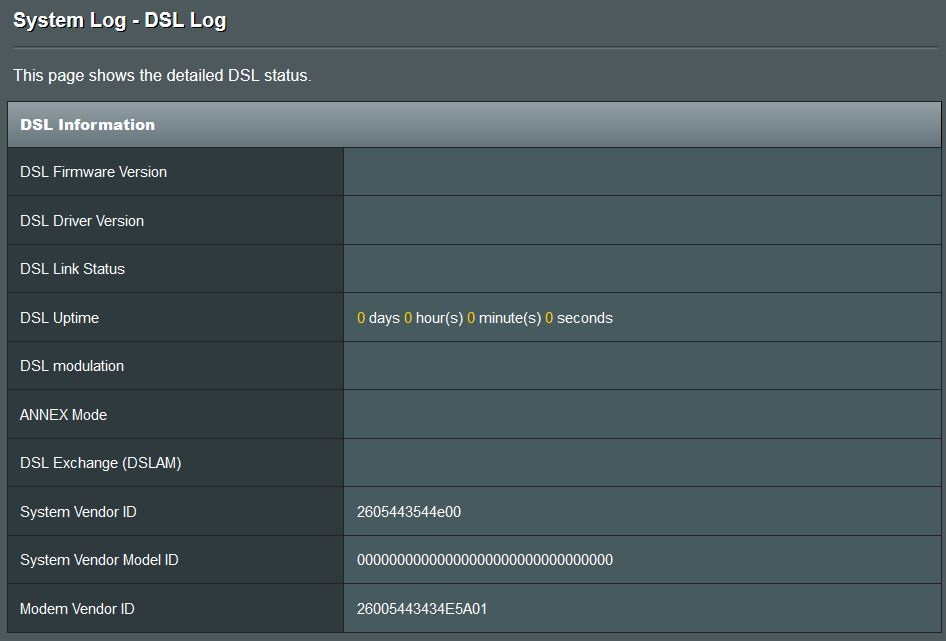Click the DSL Firmware Version row label
The image size is (946, 641).
tap(92, 171)
